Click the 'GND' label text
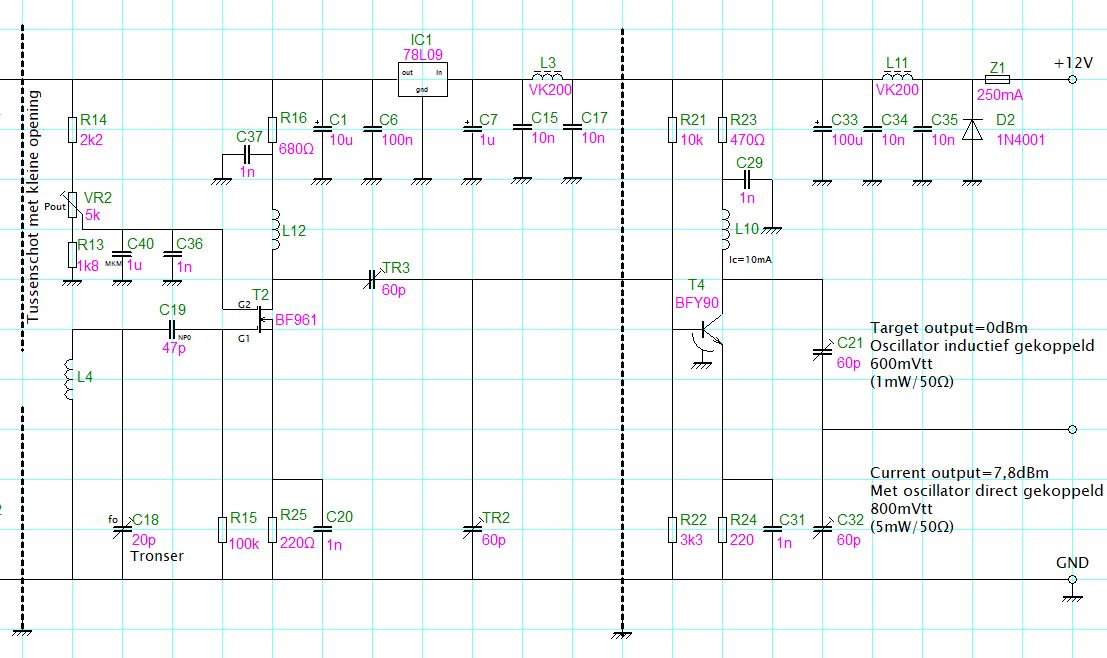1107x658 pixels. (1072, 563)
